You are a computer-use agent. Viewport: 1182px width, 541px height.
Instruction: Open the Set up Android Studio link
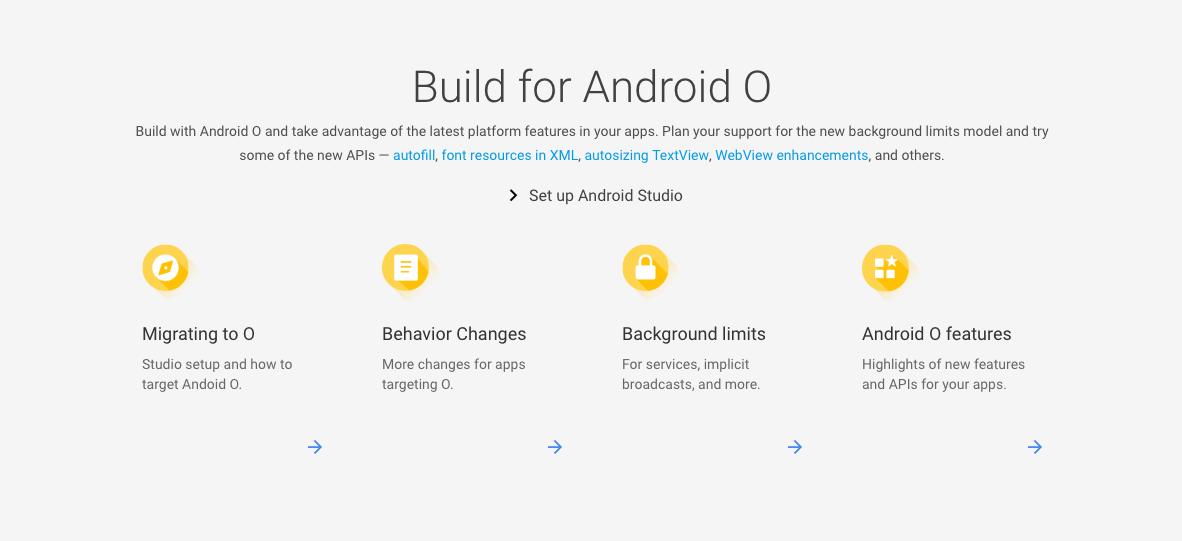[605, 196]
